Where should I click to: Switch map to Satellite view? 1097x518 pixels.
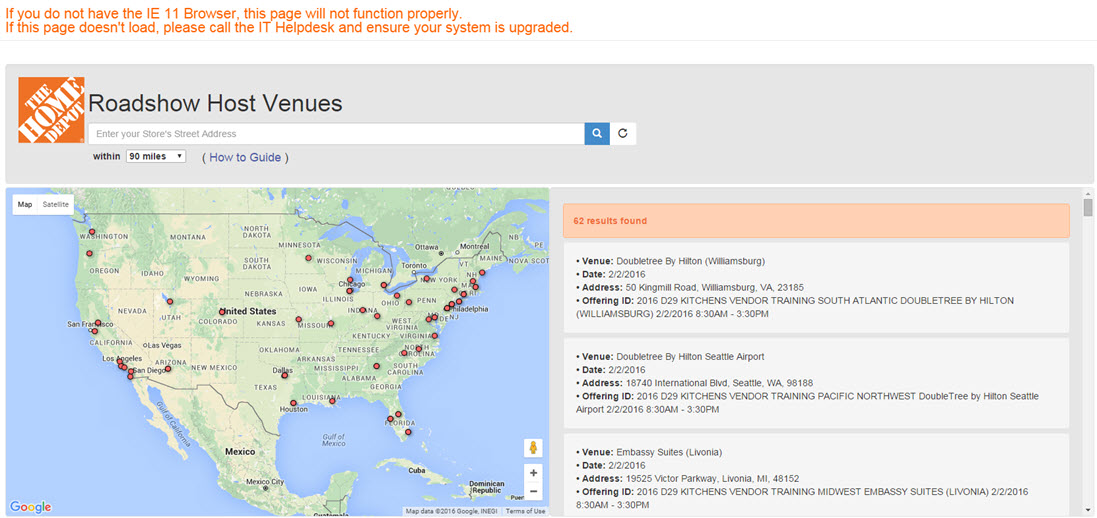[56, 204]
